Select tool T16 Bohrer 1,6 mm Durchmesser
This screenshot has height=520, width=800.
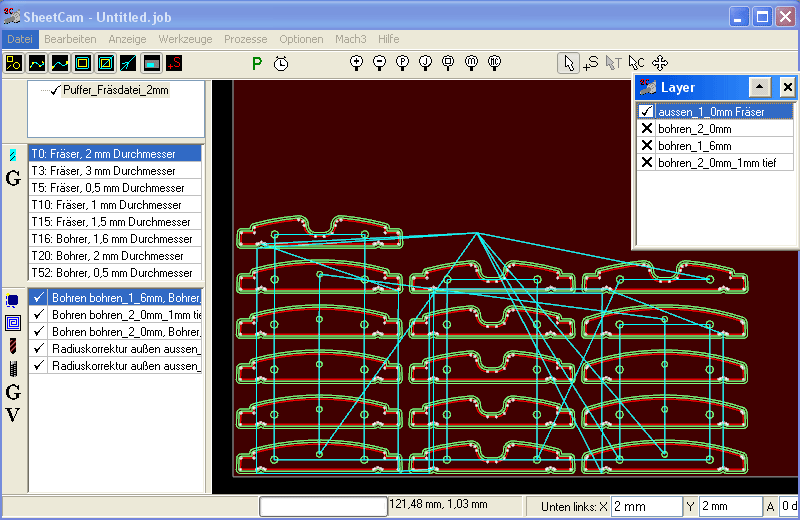pyautogui.click(x=110, y=239)
